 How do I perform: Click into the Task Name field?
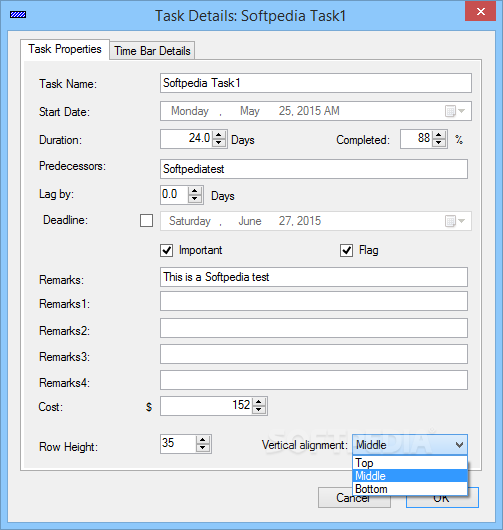click(316, 83)
